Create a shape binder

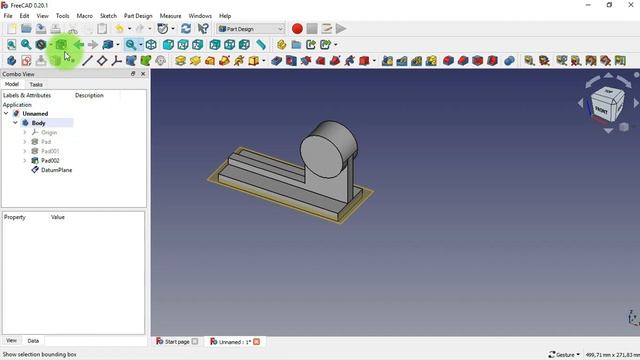(x=131, y=61)
